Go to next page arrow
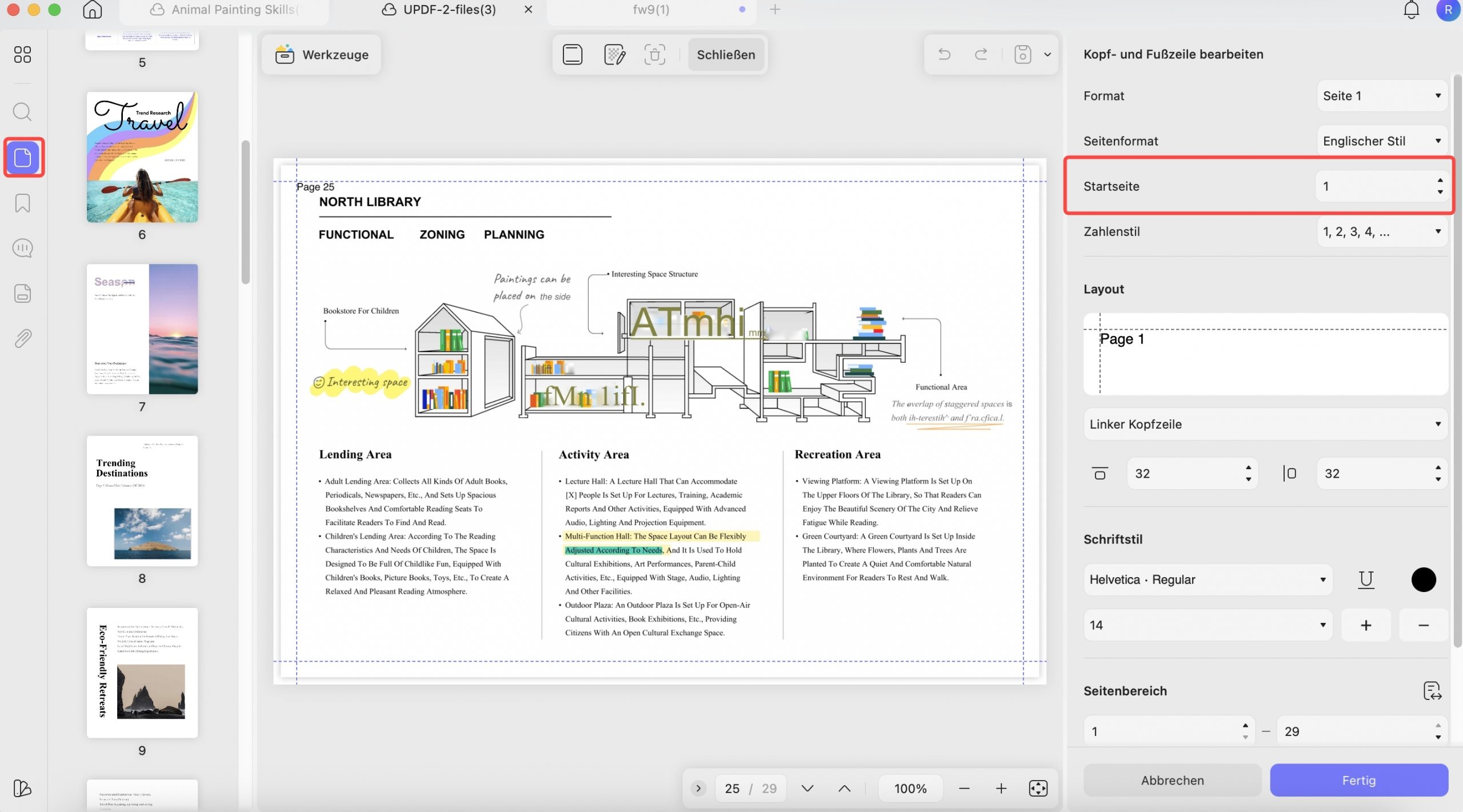The height and width of the screenshot is (812, 1463). pos(807,789)
